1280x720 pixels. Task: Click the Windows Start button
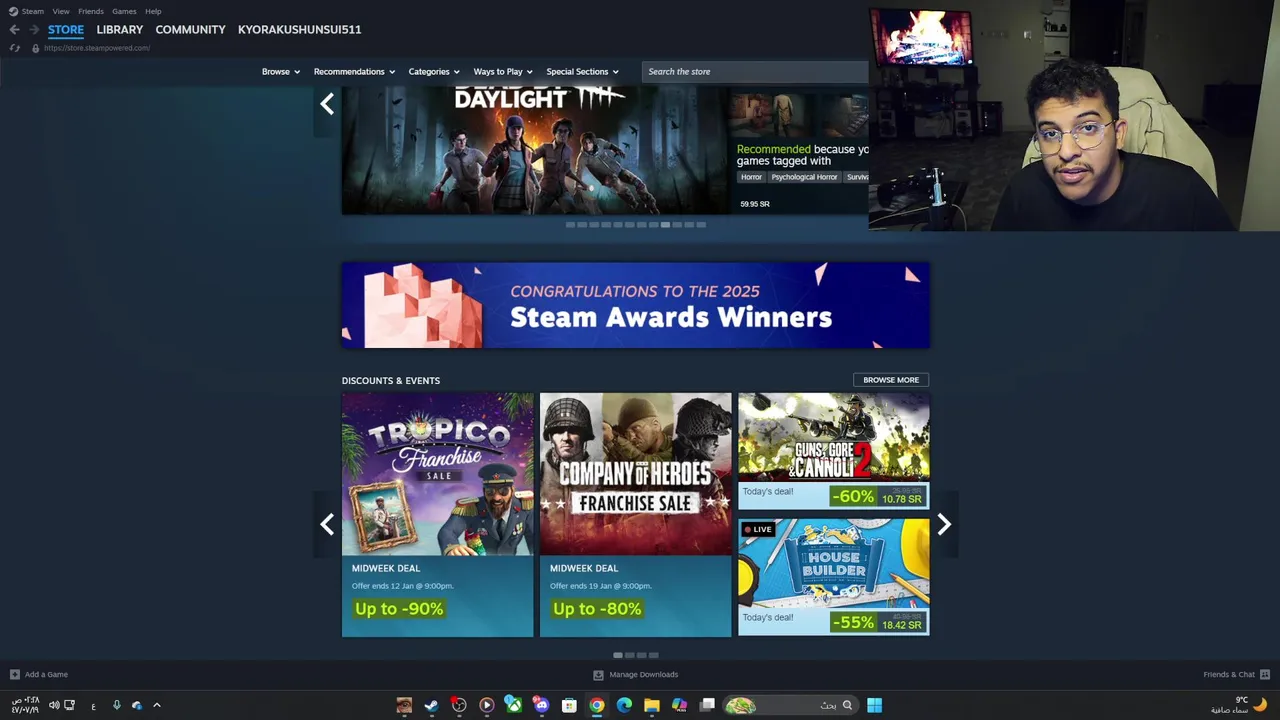point(874,705)
